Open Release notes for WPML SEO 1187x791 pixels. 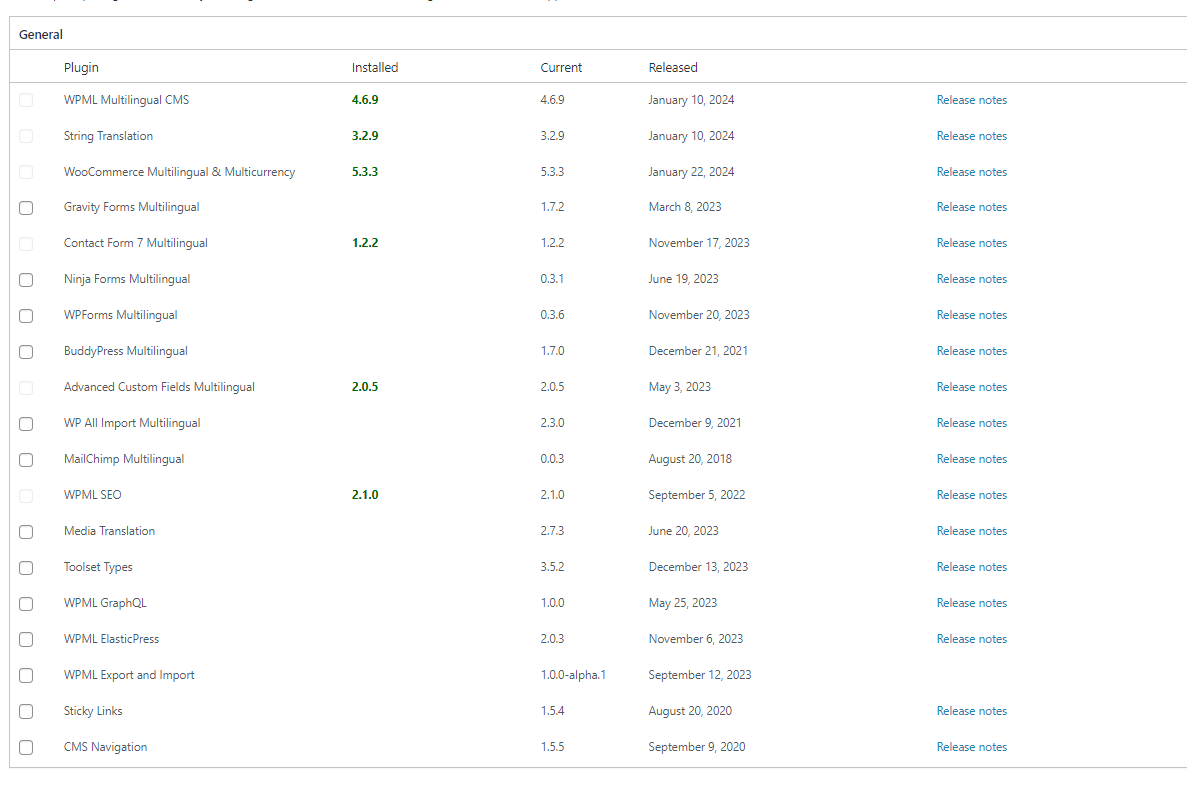971,494
